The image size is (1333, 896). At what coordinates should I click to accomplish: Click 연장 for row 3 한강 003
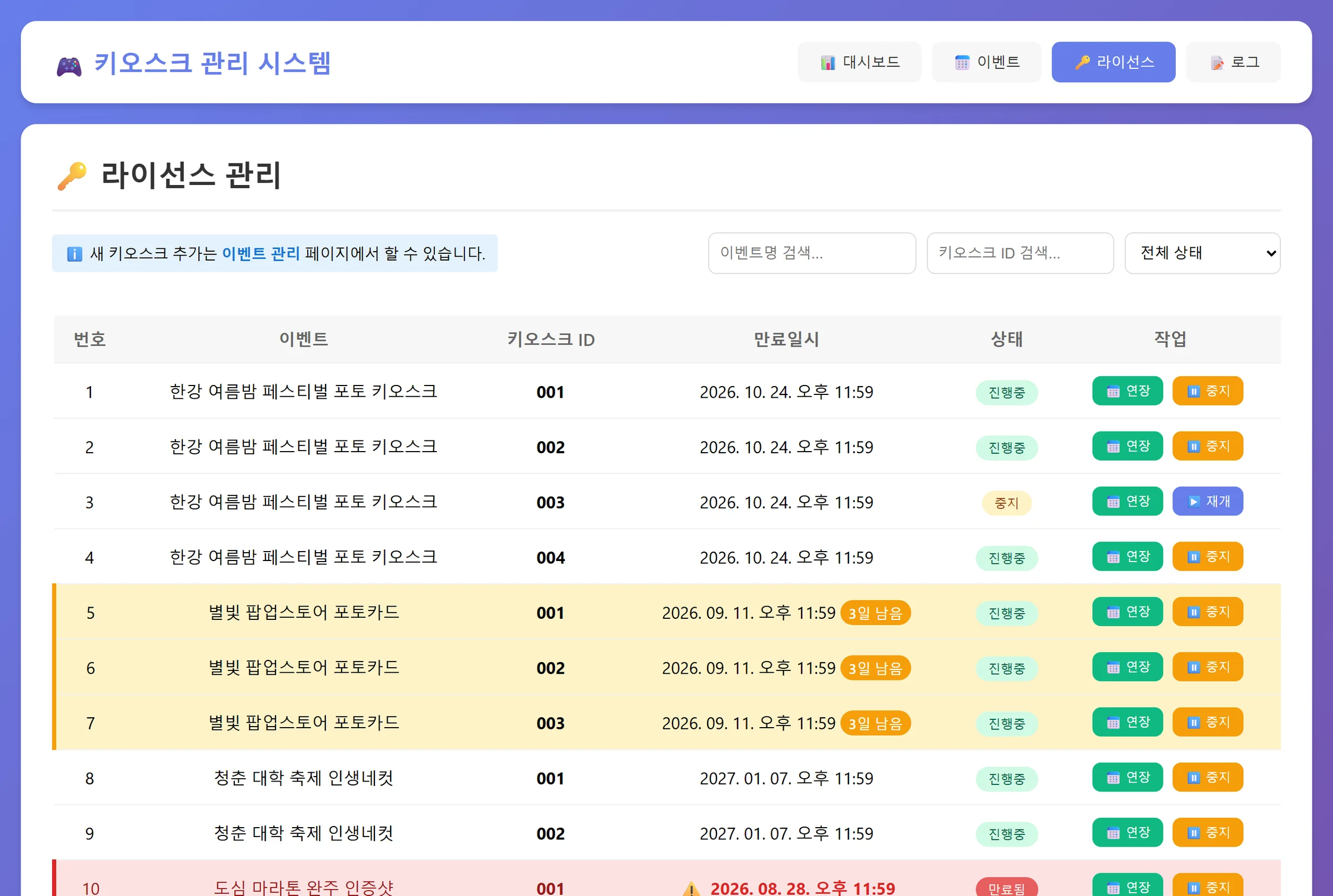pyautogui.click(x=1127, y=501)
